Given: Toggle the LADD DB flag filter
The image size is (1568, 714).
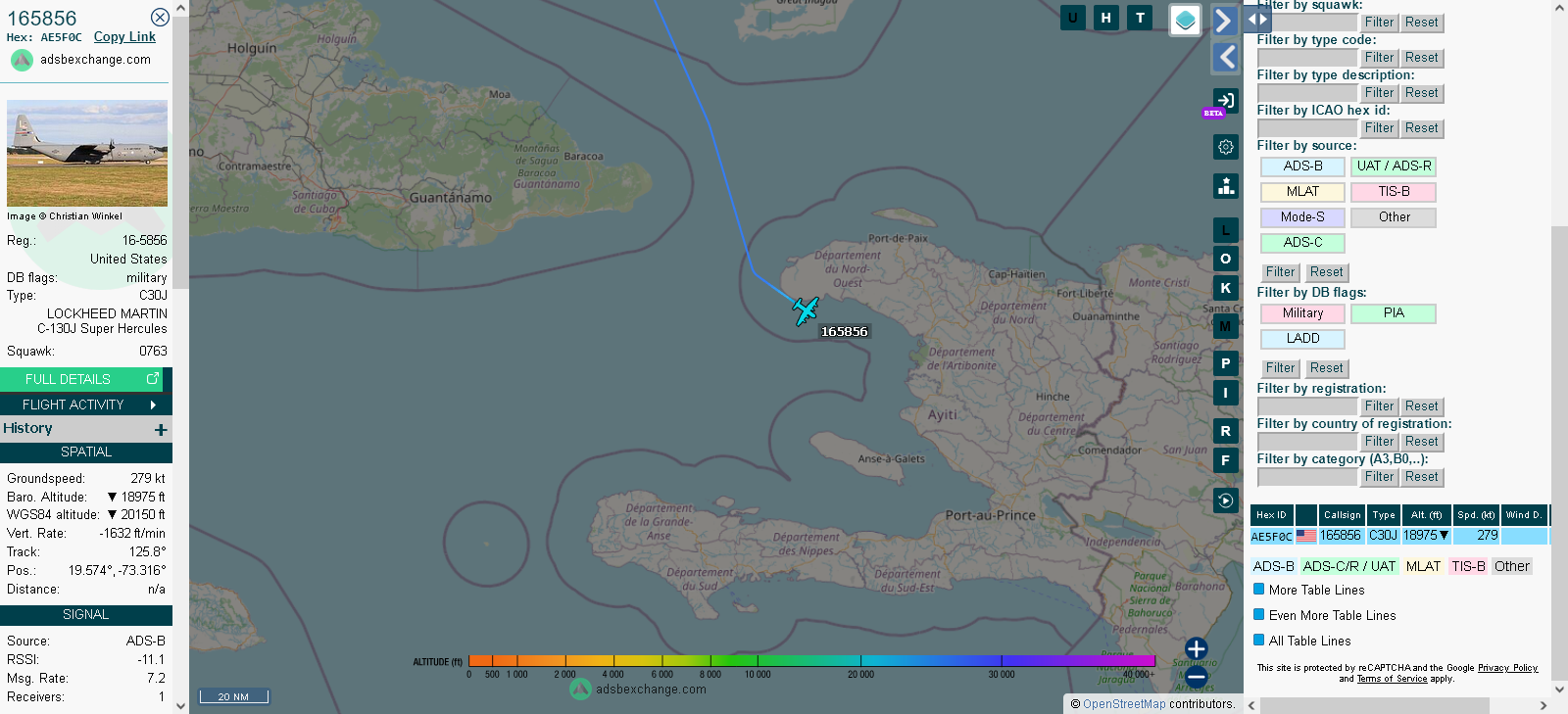Looking at the screenshot, I should pos(1302,339).
